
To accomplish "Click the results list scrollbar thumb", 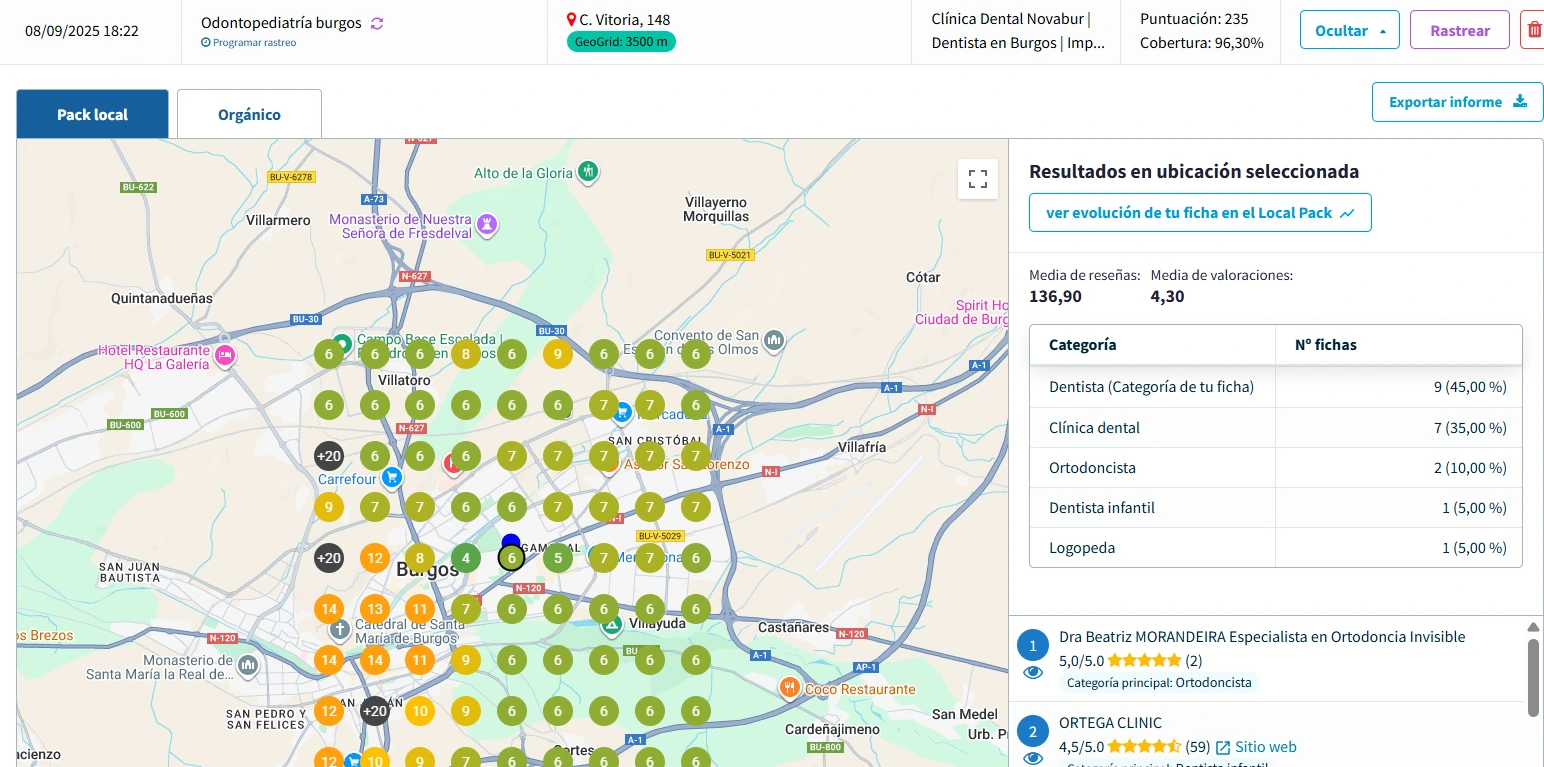I will click(x=1534, y=677).
